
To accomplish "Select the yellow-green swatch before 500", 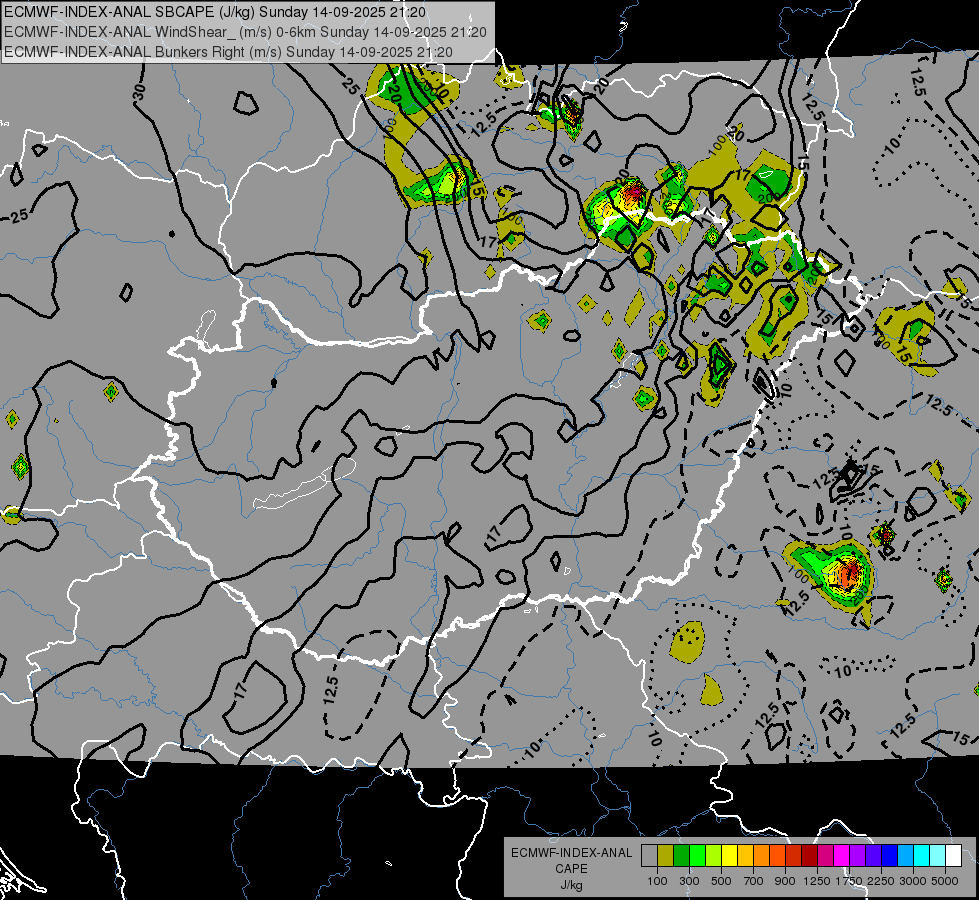I will pos(714,856).
